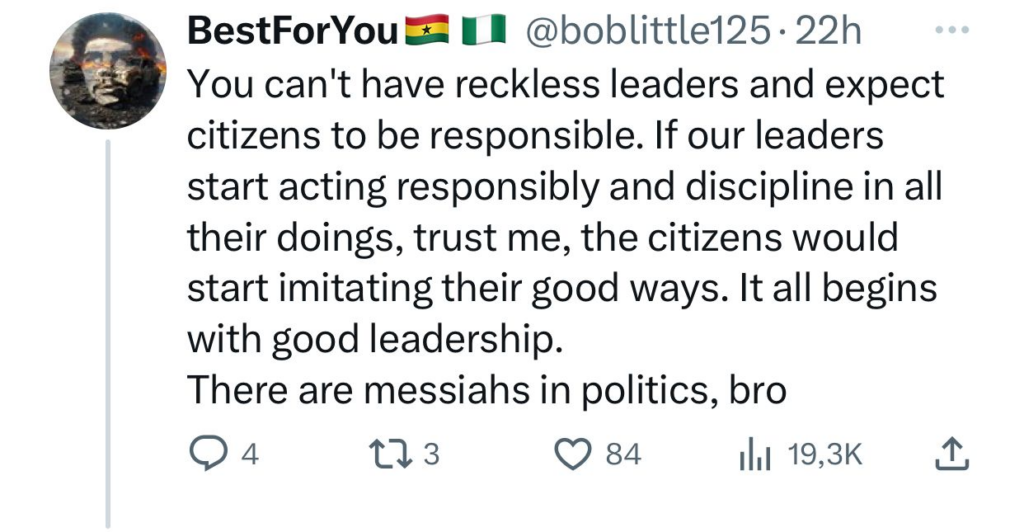The height and width of the screenshot is (532, 1024).
Task: Click the Ghana flag emoji
Action: (x=426, y=34)
